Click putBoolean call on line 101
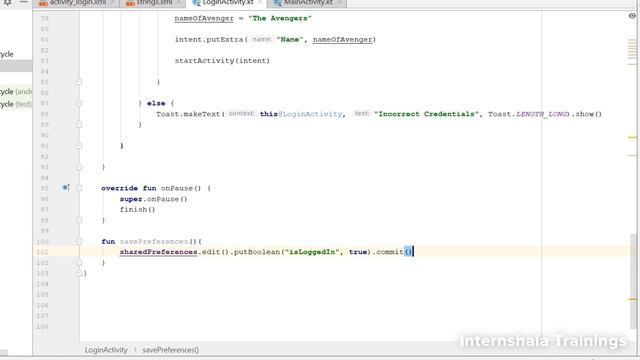Image resolution: width=640 pixels, height=360 pixels. [x=257, y=252]
